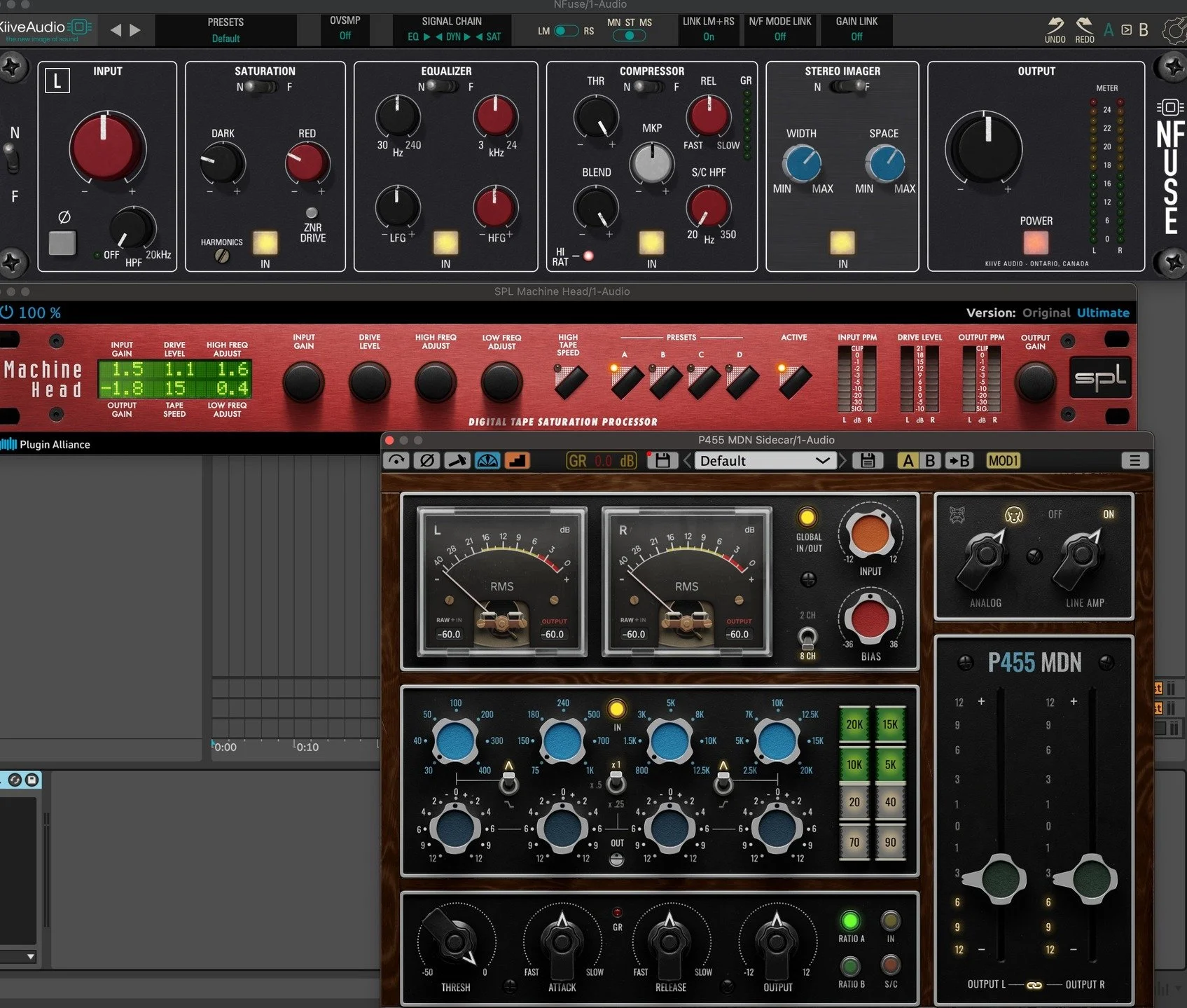The image size is (1187, 1008).
Task: Click the 20K green filter button
Action: [854, 724]
